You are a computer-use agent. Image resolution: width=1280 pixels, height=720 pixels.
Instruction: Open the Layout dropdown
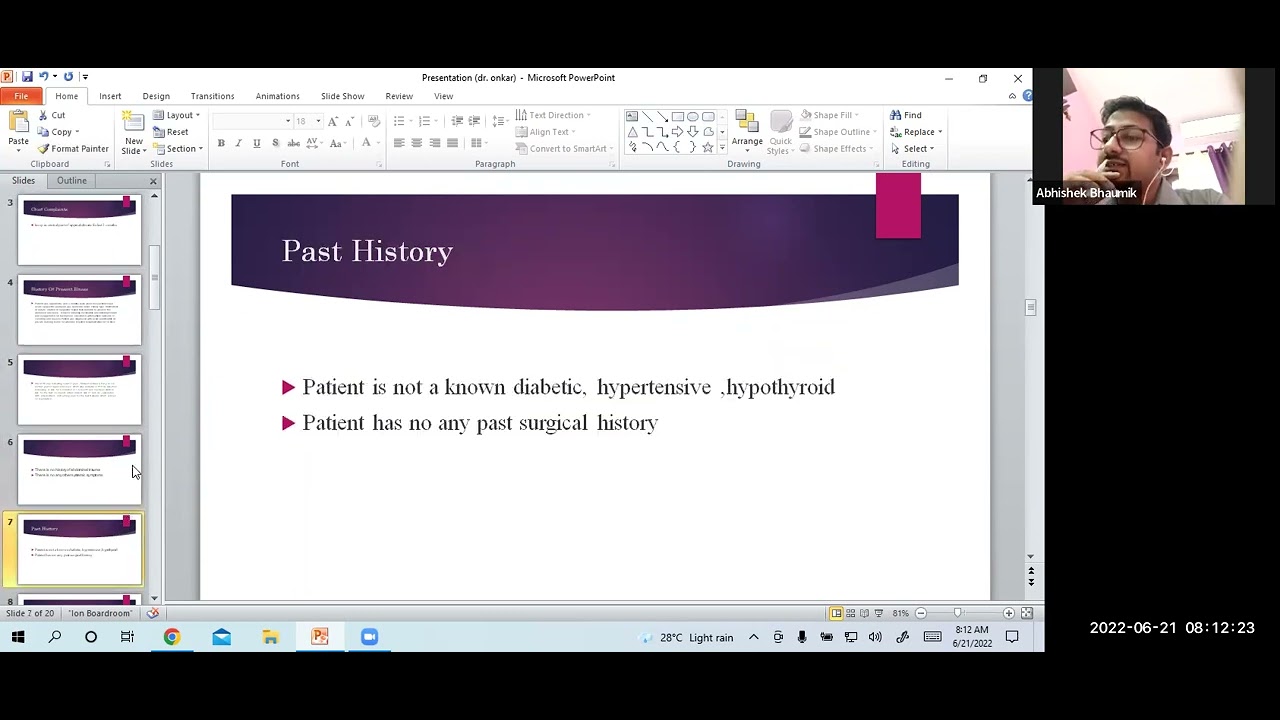click(177, 115)
